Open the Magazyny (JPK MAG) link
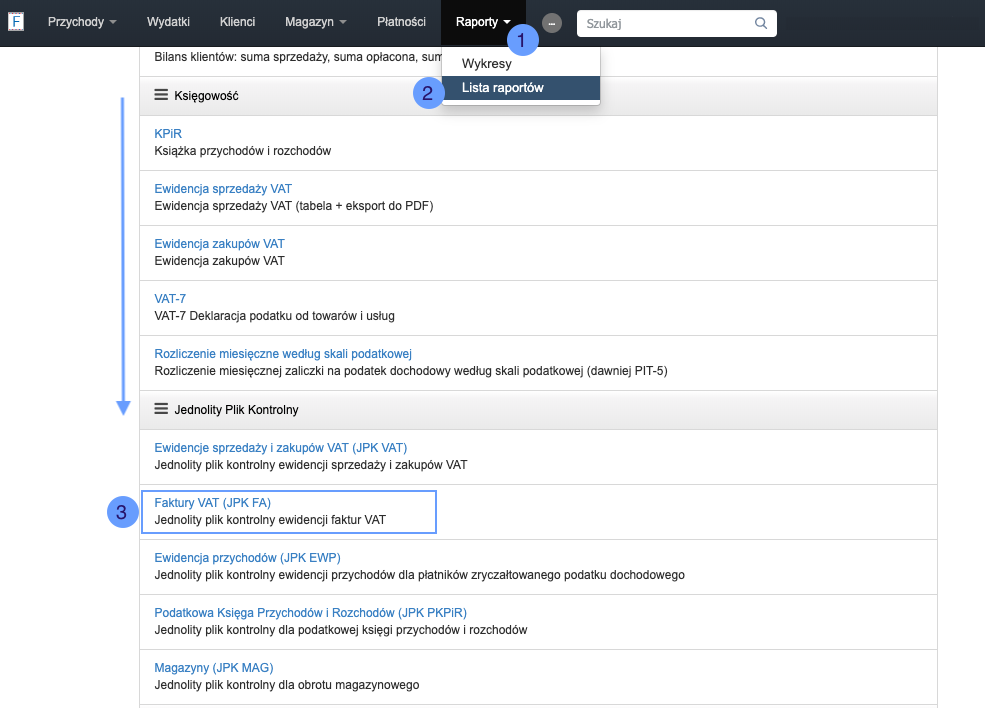985x708 pixels. [214, 668]
